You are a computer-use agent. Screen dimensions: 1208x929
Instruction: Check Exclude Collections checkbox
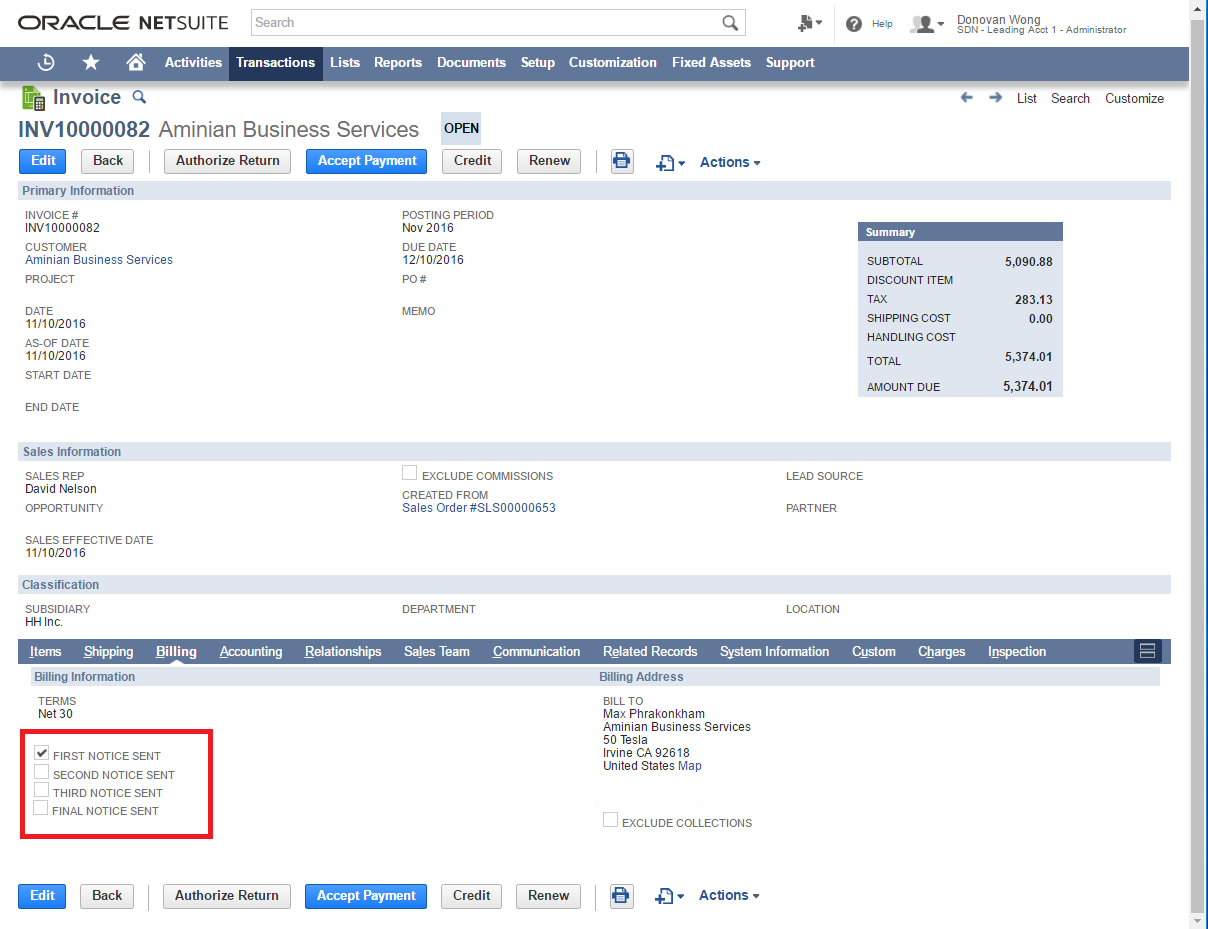610,820
